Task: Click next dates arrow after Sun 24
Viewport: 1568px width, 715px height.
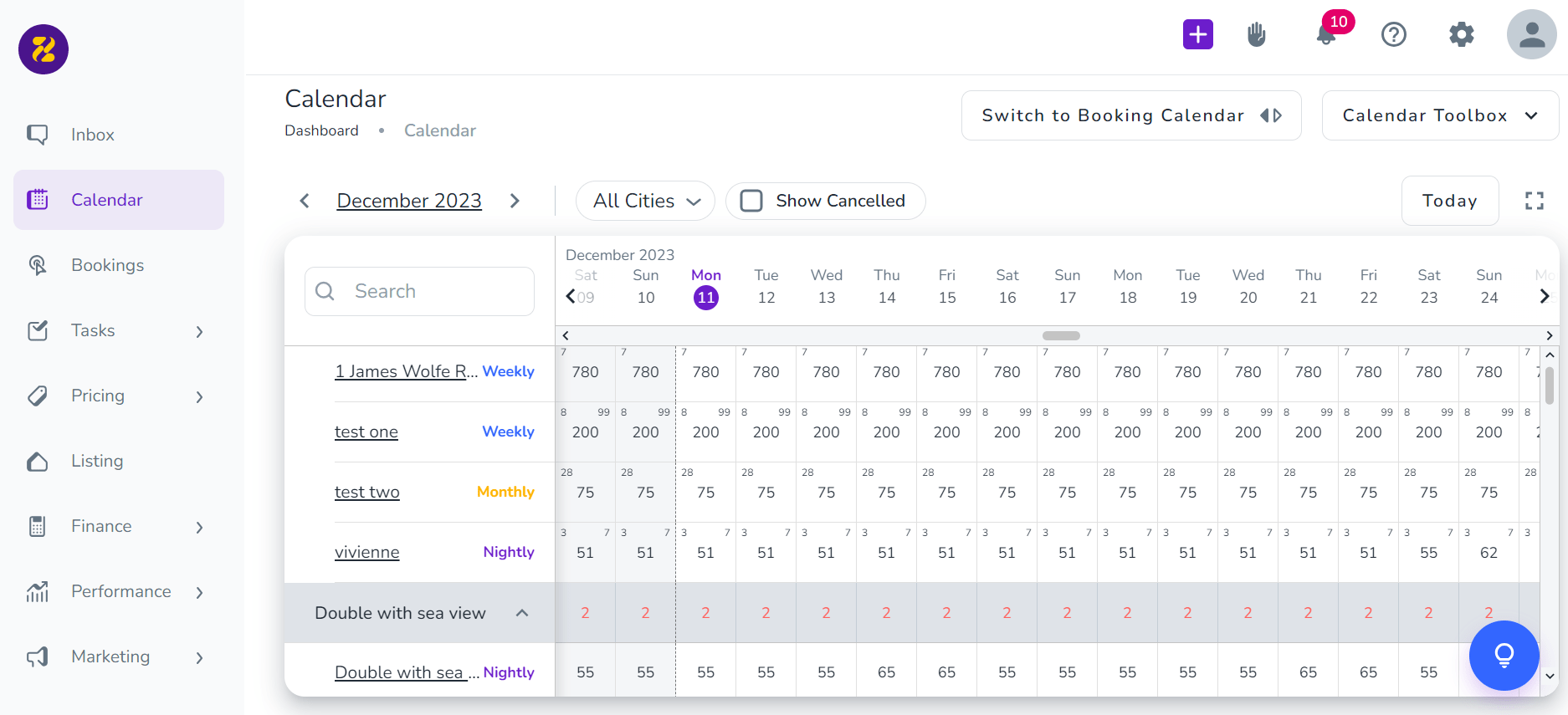Action: pyautogui.click(x=1545, y=296)
